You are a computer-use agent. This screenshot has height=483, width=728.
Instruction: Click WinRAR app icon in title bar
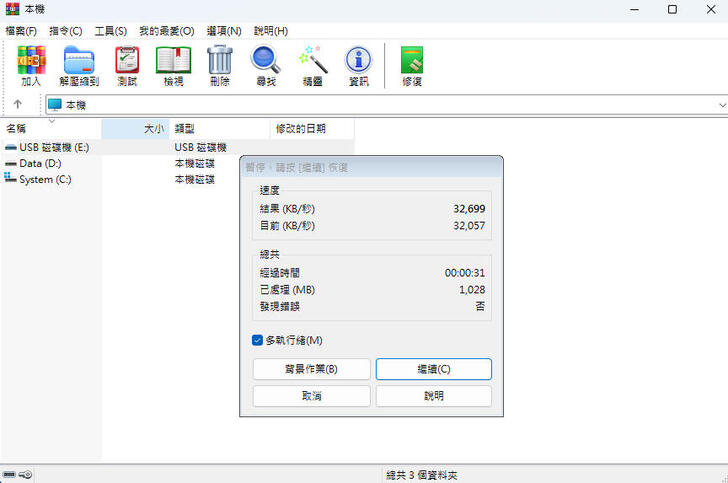[x=13, y=9]
